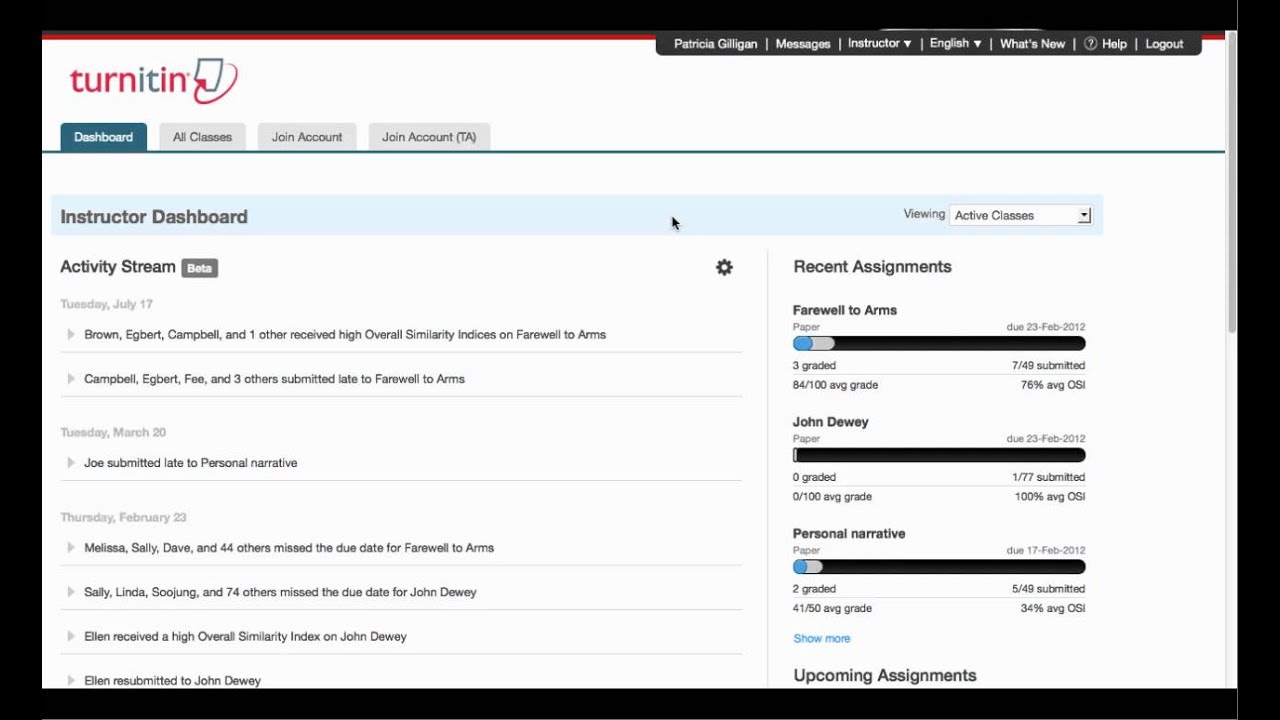The height and width of the screenshot is (720, 1280).
Task: Click the '0/100 avg grade' text
Action: [x=832, y=497]
